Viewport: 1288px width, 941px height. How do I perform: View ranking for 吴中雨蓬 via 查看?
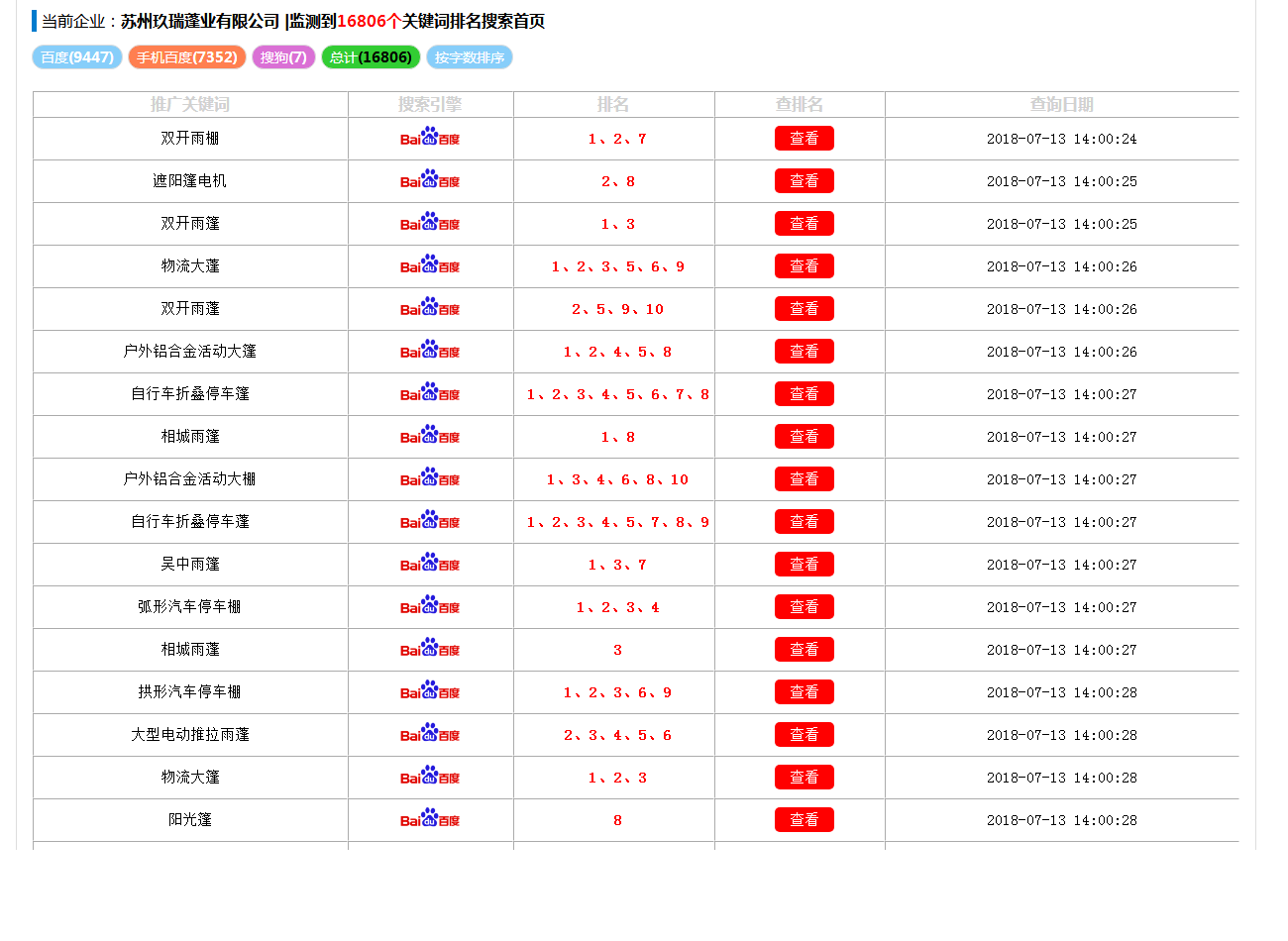pos(804,565)
